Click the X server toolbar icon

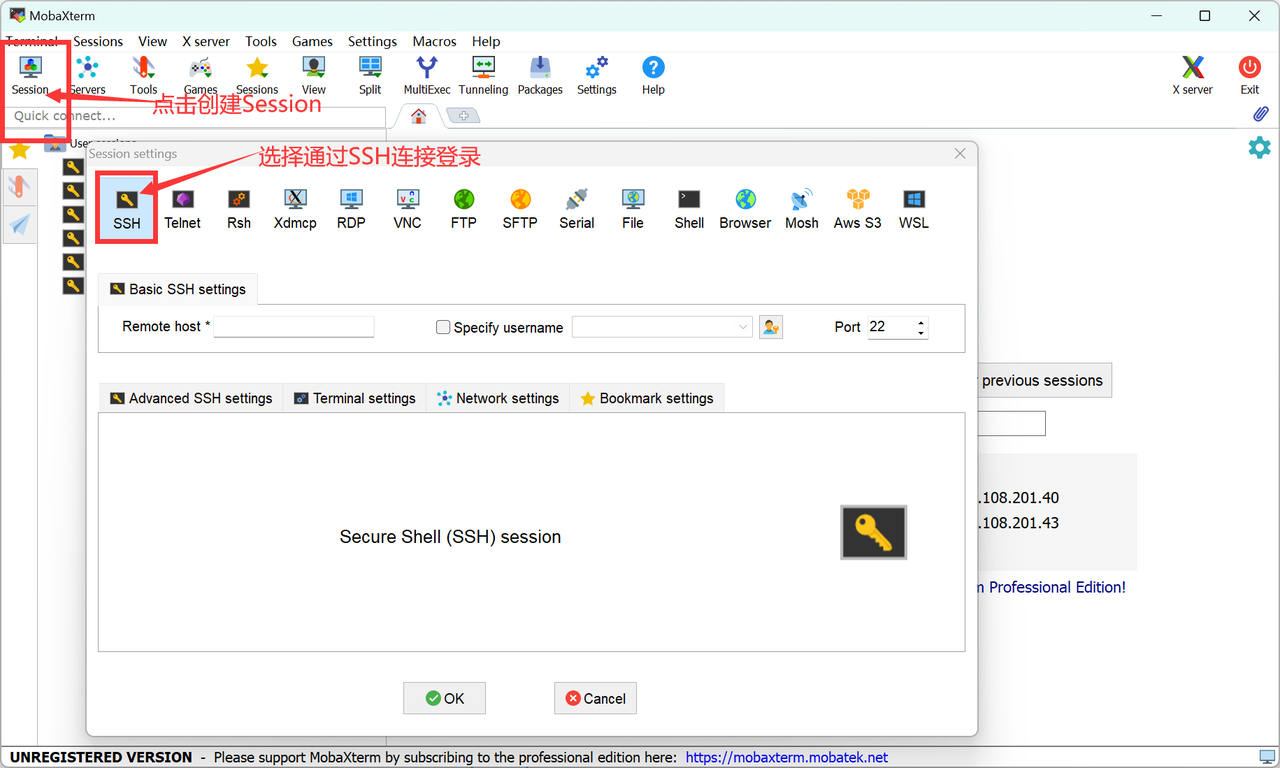pos(1192,75)
